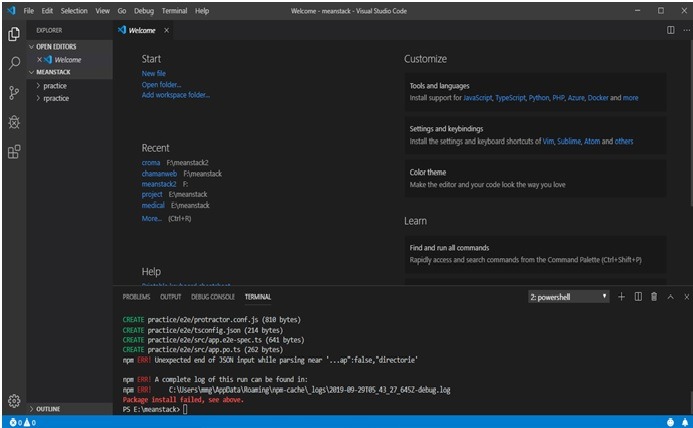This screenshot has height=428, width=693.
Task: Open the recent croma project link
Action: coord(151,163)
